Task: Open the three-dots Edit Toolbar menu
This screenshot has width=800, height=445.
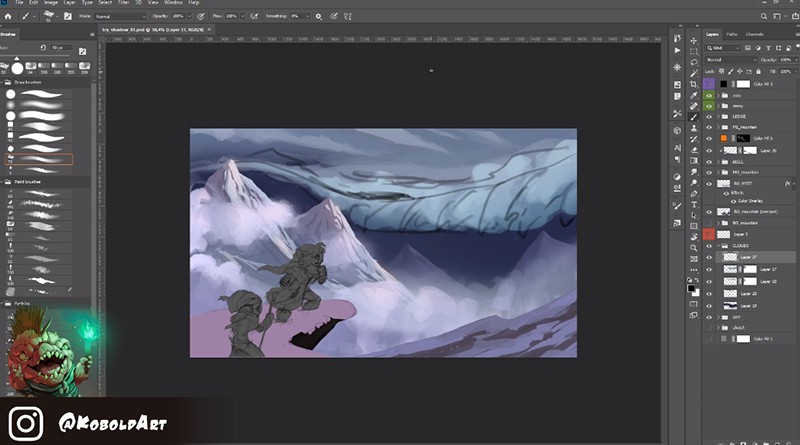Action: click(x=694, y=270)
